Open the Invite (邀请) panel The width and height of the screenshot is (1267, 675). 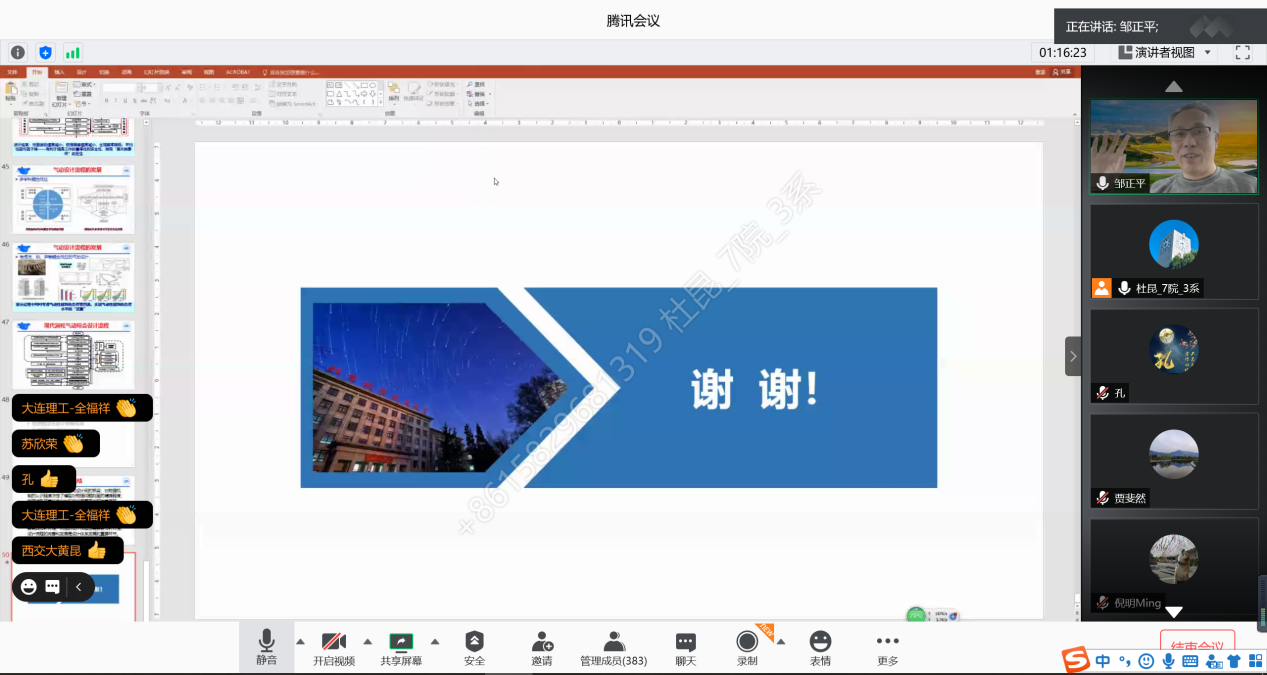[541, 647]
